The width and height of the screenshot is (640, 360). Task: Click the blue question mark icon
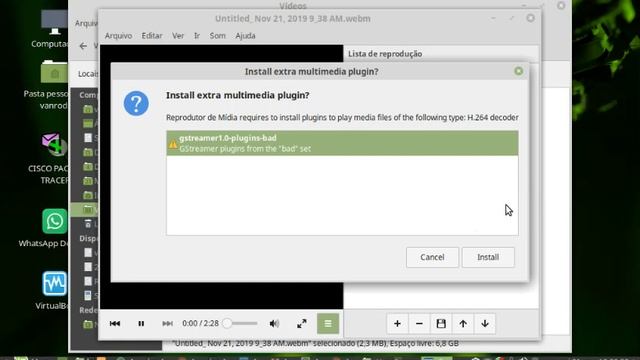[136, 103]
